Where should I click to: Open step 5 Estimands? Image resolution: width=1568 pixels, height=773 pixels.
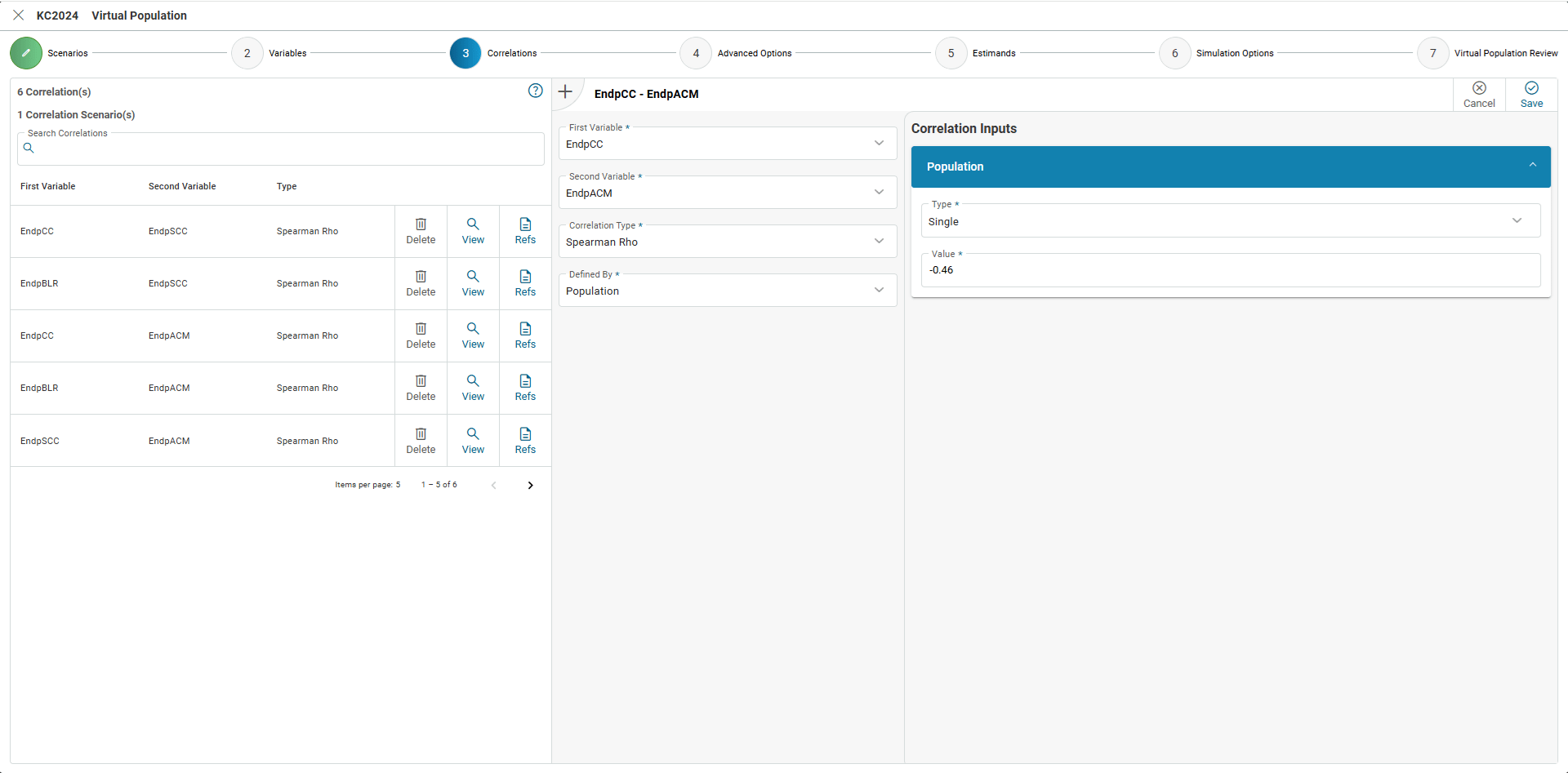point(975,53)
